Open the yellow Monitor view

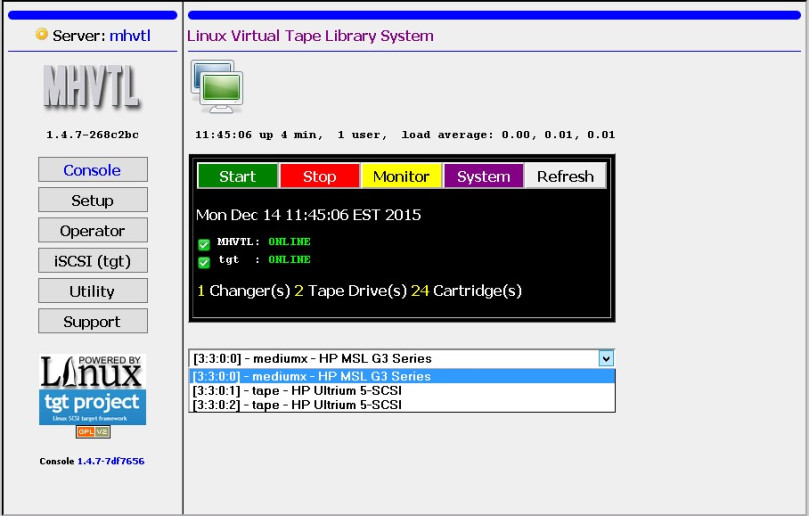point(401,176)
